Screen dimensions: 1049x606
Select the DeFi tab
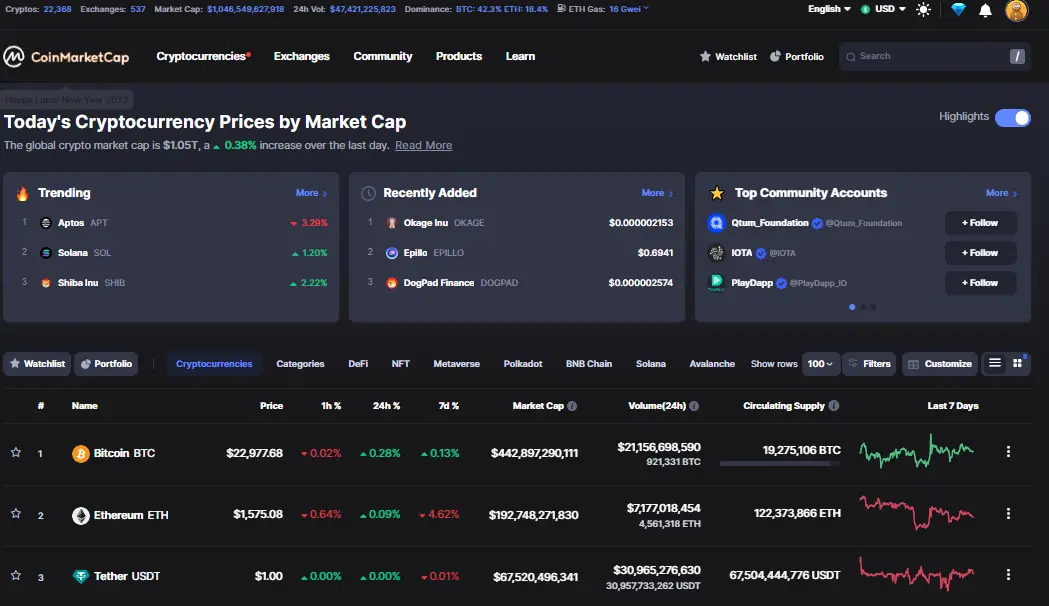tap(358, 364)
